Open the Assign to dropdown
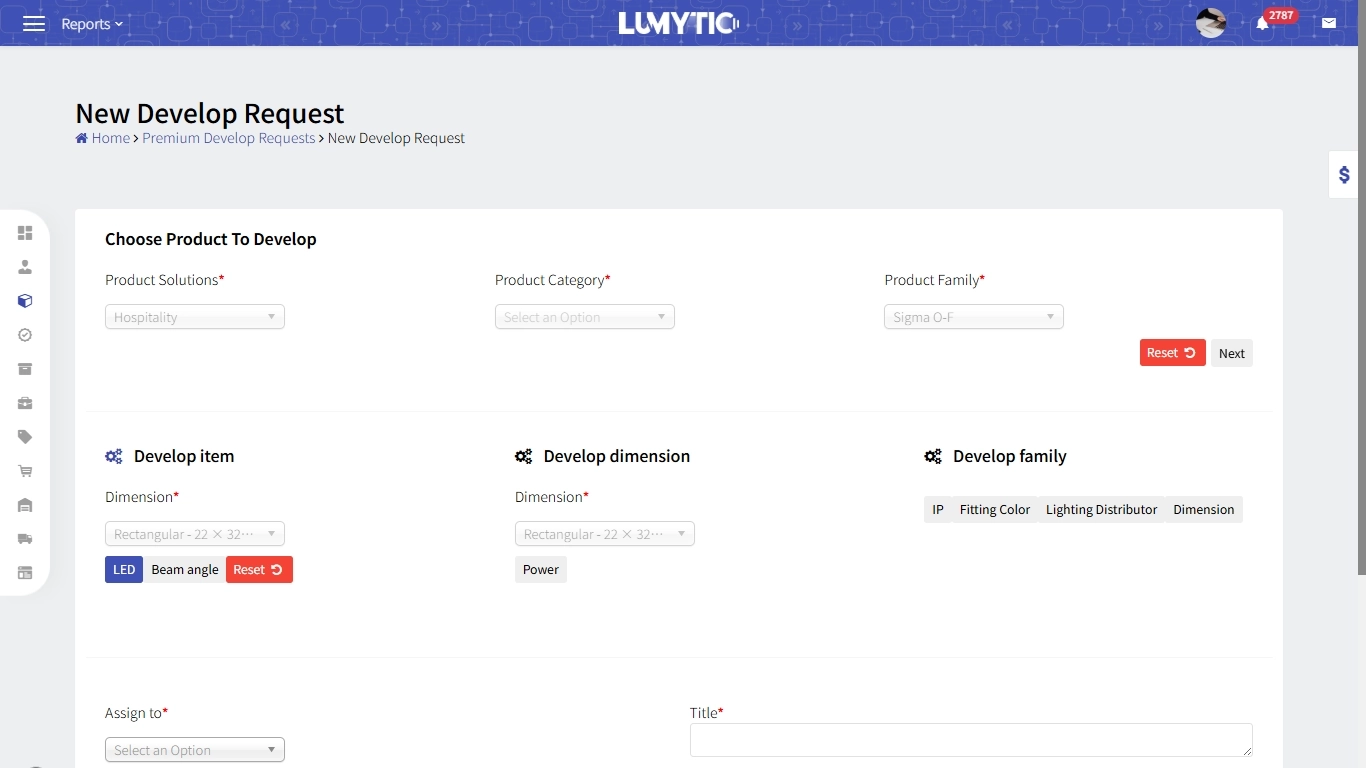1366x768 pixels. (194, 749)
